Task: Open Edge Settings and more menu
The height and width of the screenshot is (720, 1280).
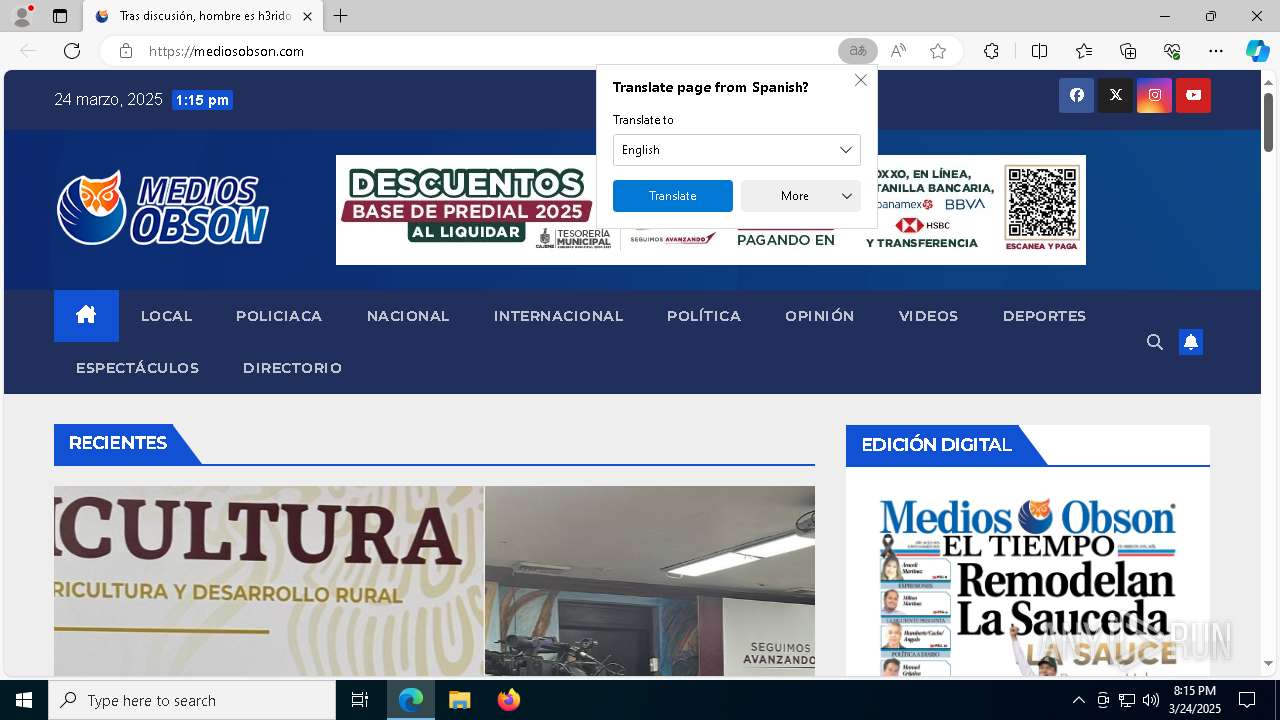Action: (1216, 51)
